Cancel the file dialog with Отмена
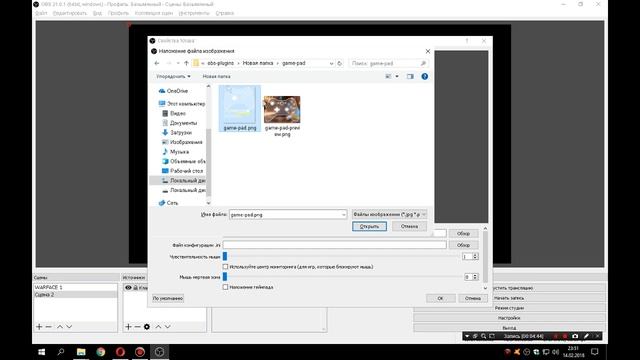Image resolution: width=640 pixels, height=360 pixels. [409, 226]
